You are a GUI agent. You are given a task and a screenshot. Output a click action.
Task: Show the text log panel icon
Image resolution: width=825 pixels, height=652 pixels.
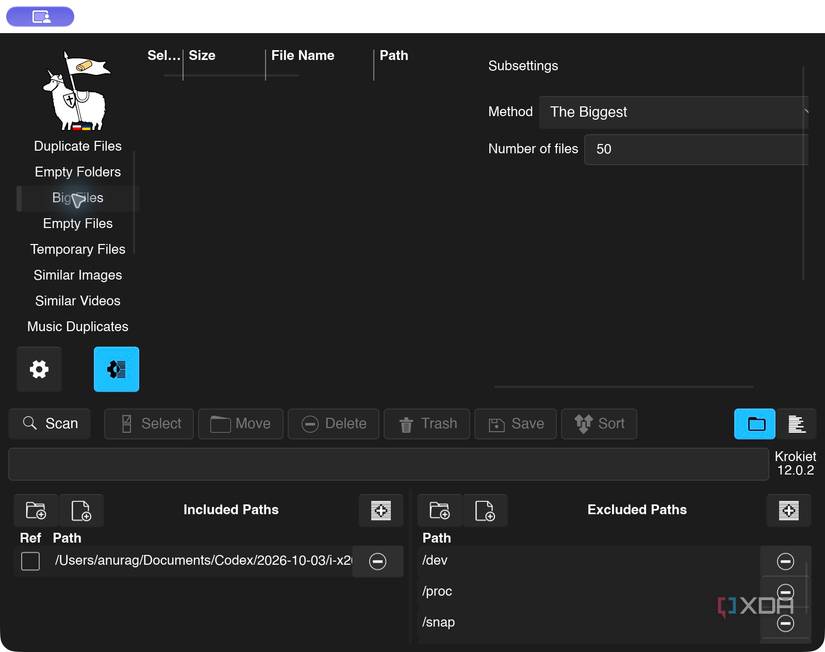[x=797, y=424]
